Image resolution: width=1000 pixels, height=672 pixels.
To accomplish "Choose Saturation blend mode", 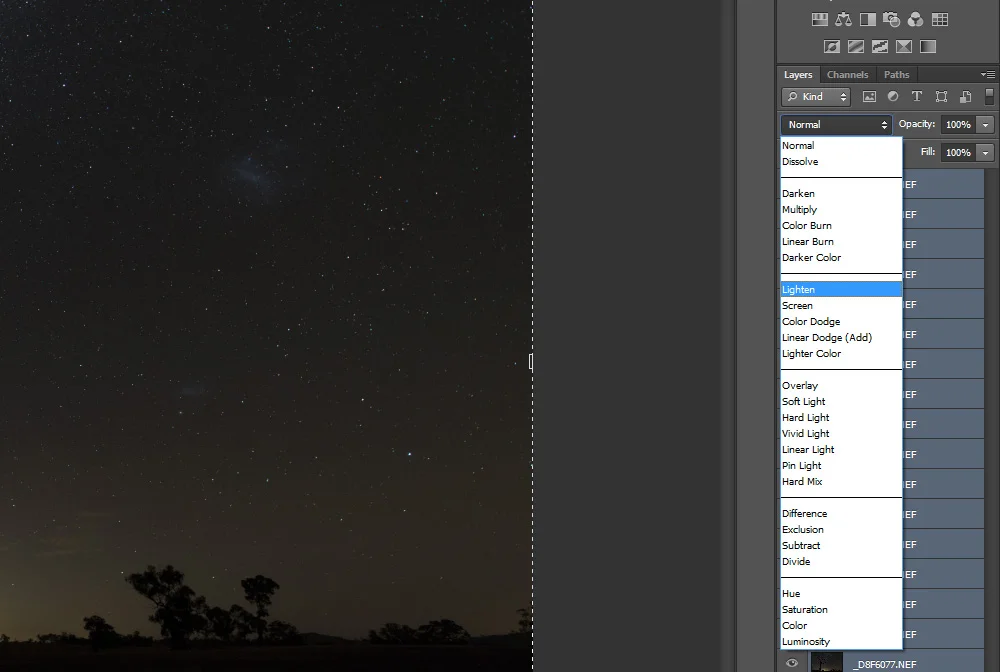I will (841, 610).
